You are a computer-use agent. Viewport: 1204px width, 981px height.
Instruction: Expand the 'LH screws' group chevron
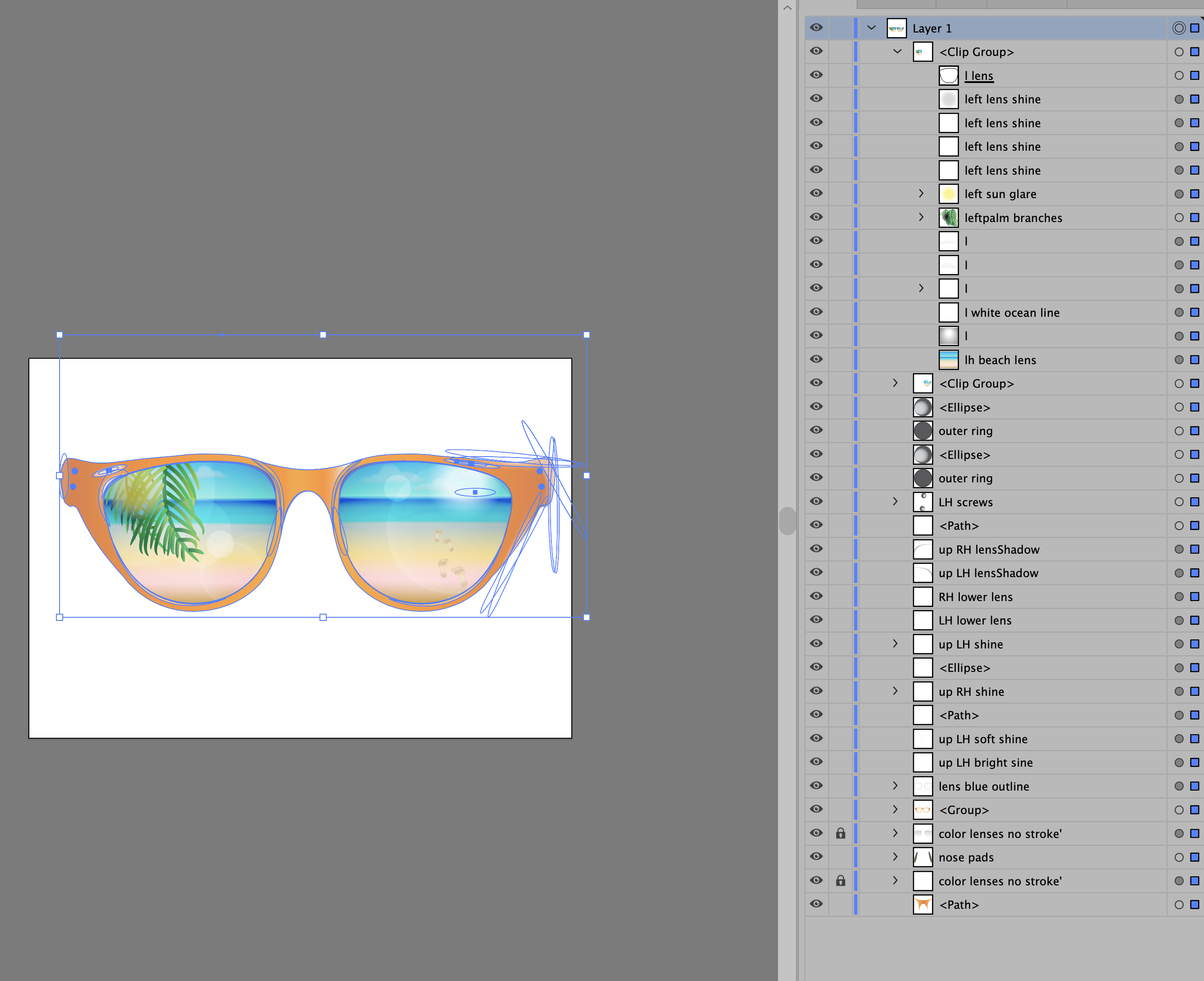point(895,502)
